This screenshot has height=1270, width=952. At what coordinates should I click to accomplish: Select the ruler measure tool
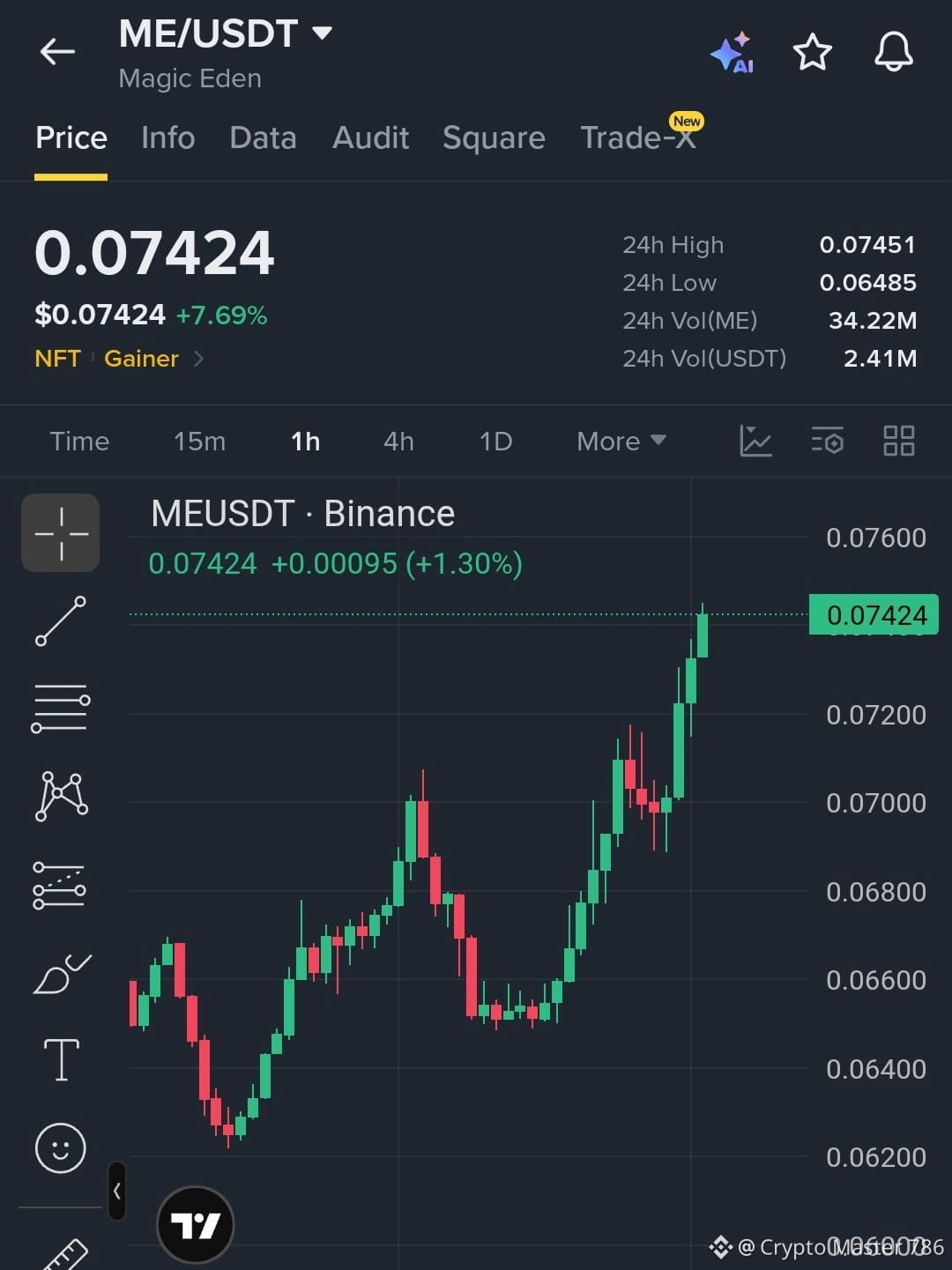point(66,1254)
